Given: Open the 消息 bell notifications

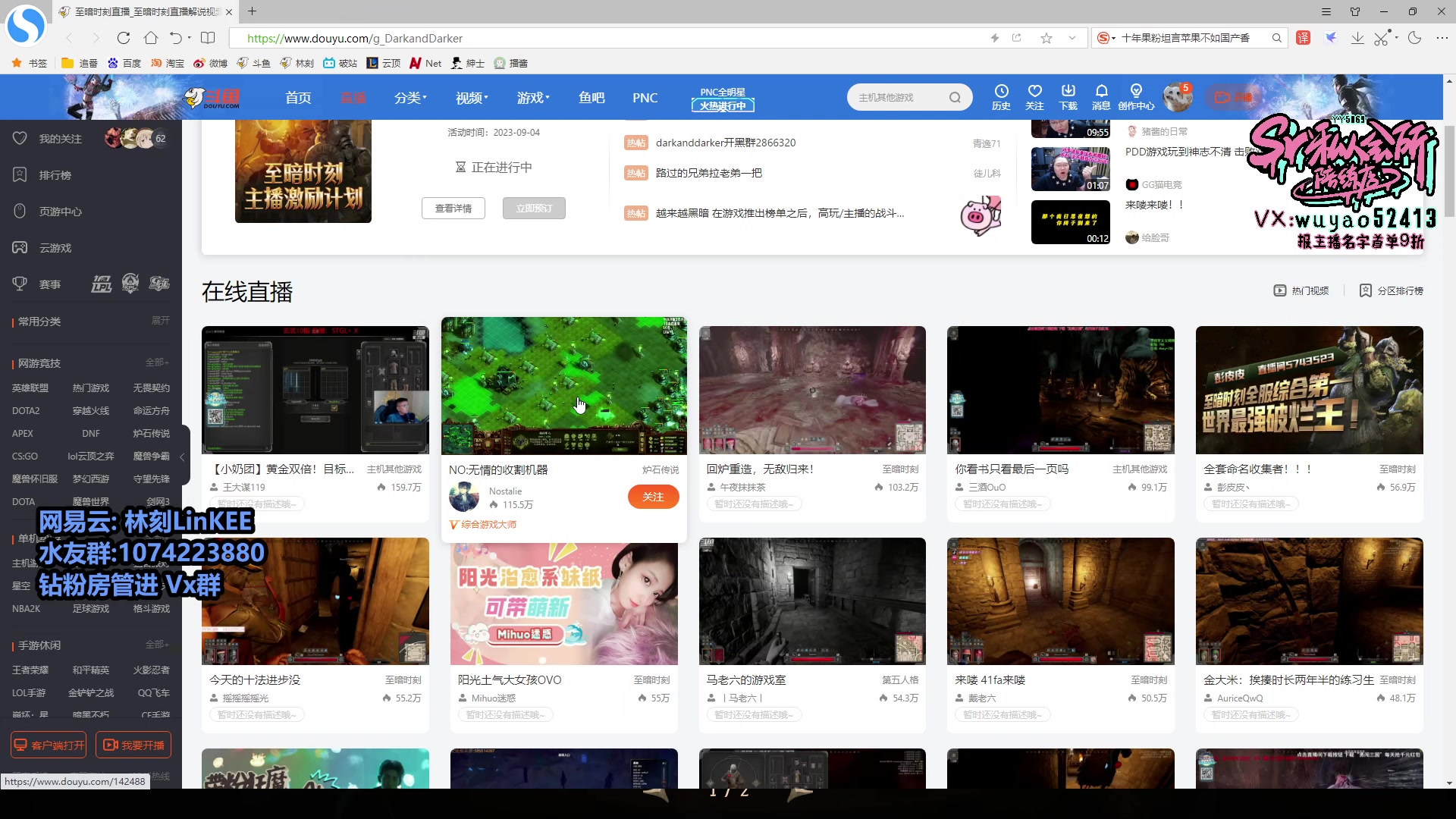Looking at the screenshot, I should (1101, 97).
